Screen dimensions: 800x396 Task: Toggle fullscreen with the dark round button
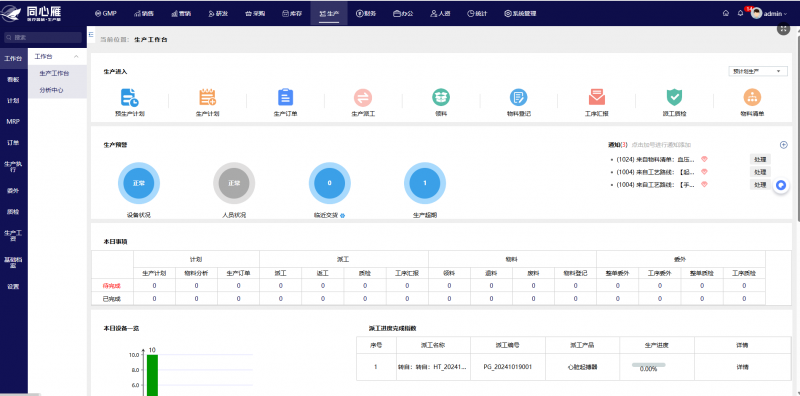[783, 29]
